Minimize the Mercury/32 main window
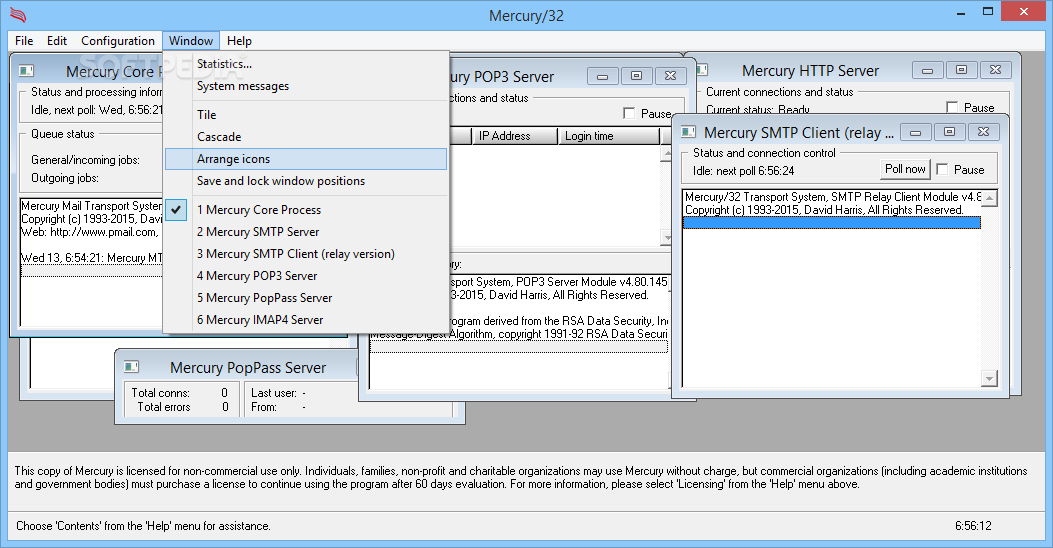 point(962,12)
